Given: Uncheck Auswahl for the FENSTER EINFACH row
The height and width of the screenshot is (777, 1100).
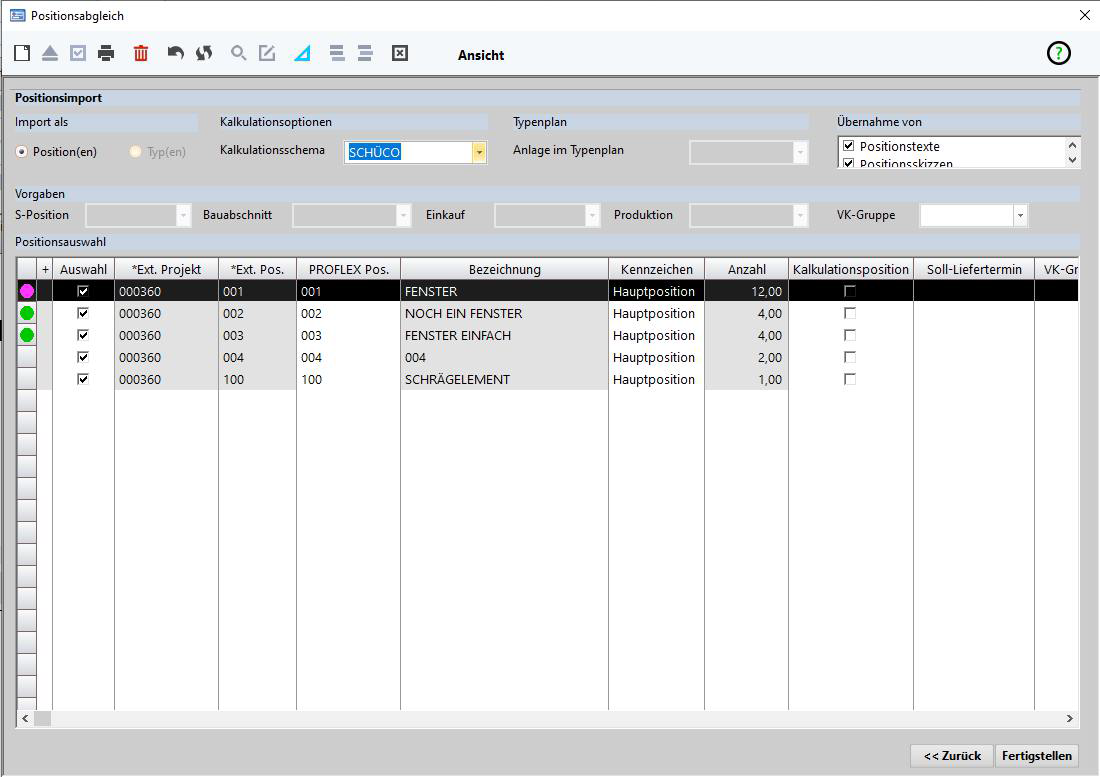Looking at the screenshot, I should click(83, 335).
